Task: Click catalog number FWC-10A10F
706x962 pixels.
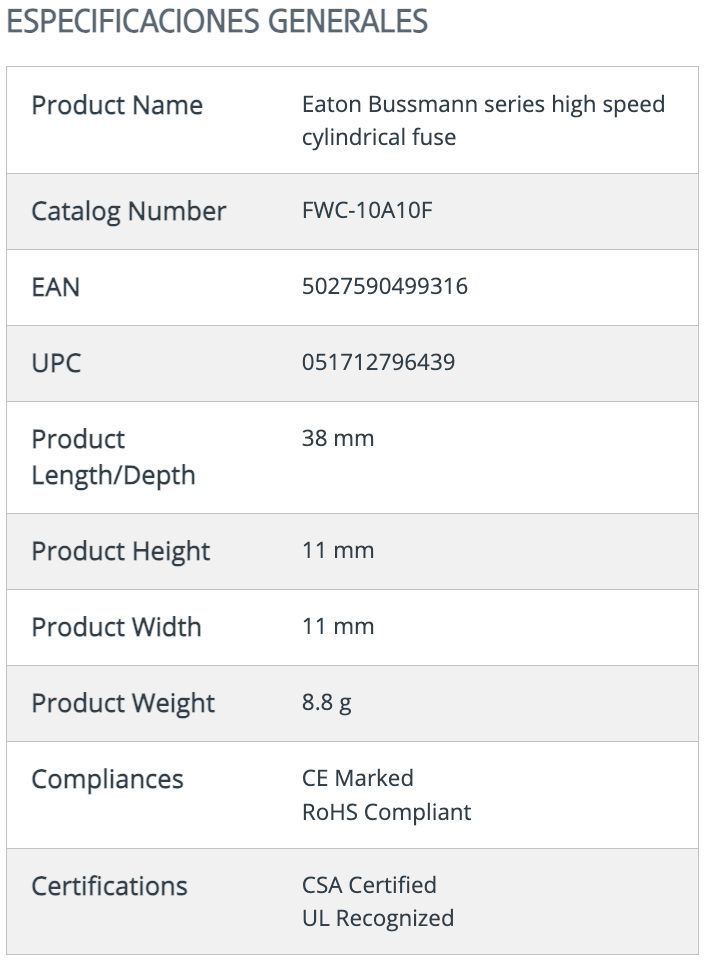Action: (367, 210)
